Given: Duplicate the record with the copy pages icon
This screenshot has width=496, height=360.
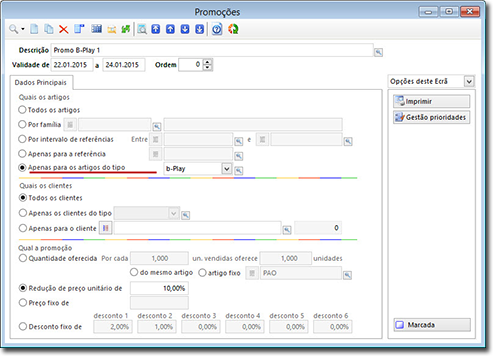Looking at the screenshot, I should [49, 29].
